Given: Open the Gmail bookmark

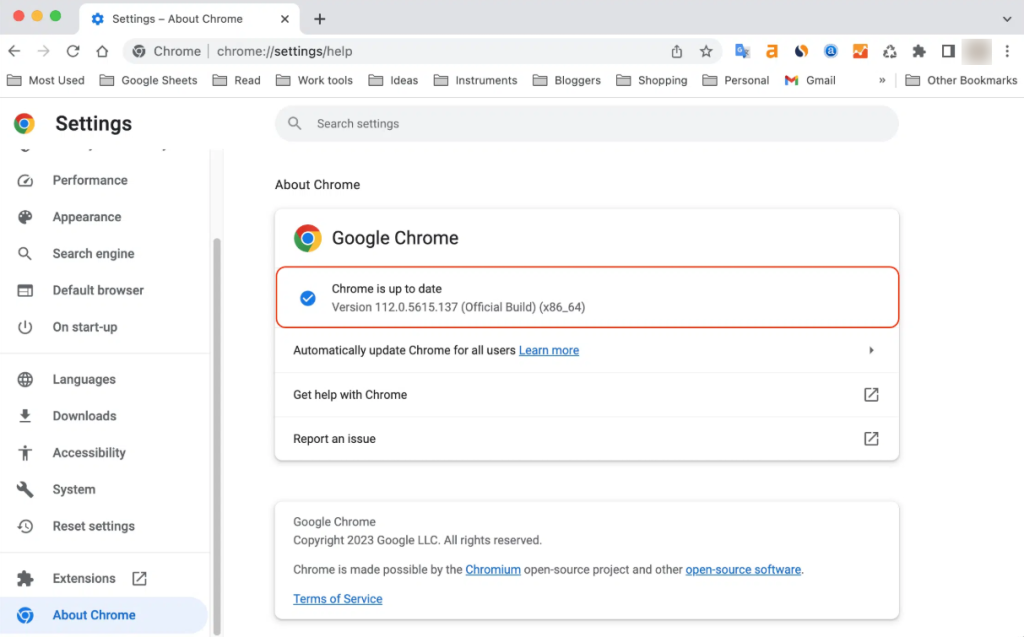Looking at the screenshot, I should [810, 80].
